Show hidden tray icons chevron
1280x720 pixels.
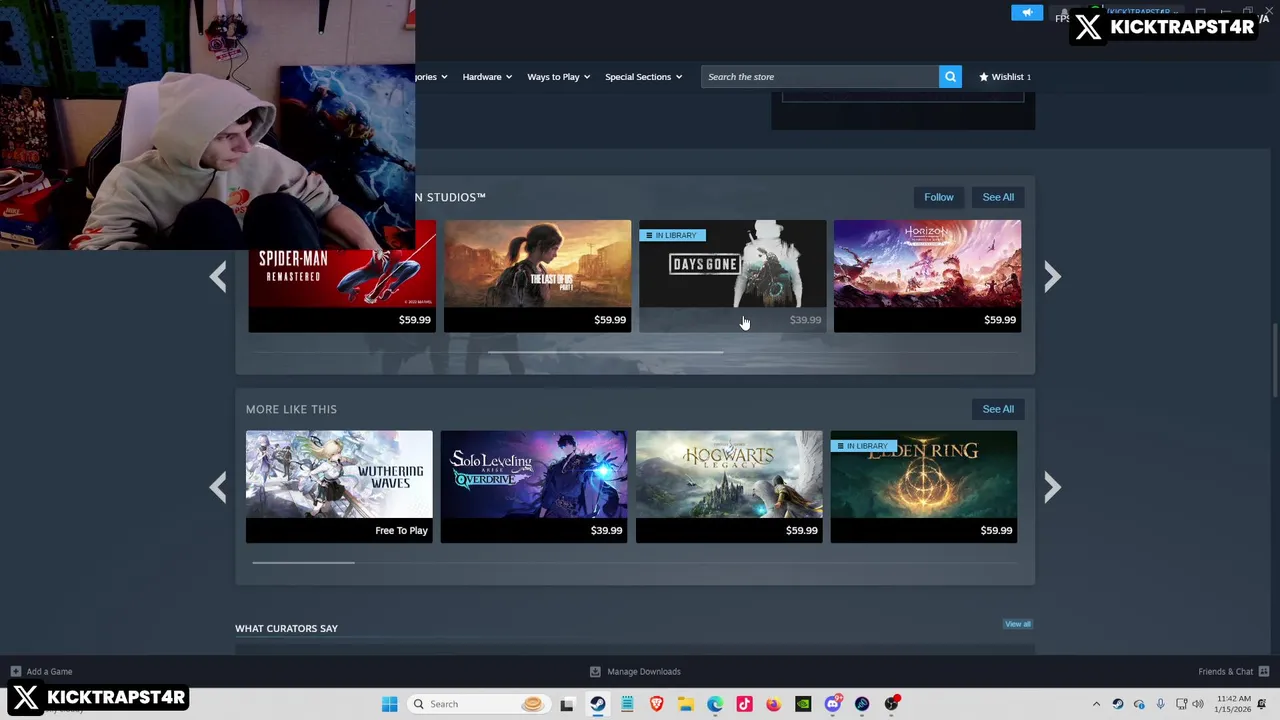pyautogui.click(x=1096, y=704)
